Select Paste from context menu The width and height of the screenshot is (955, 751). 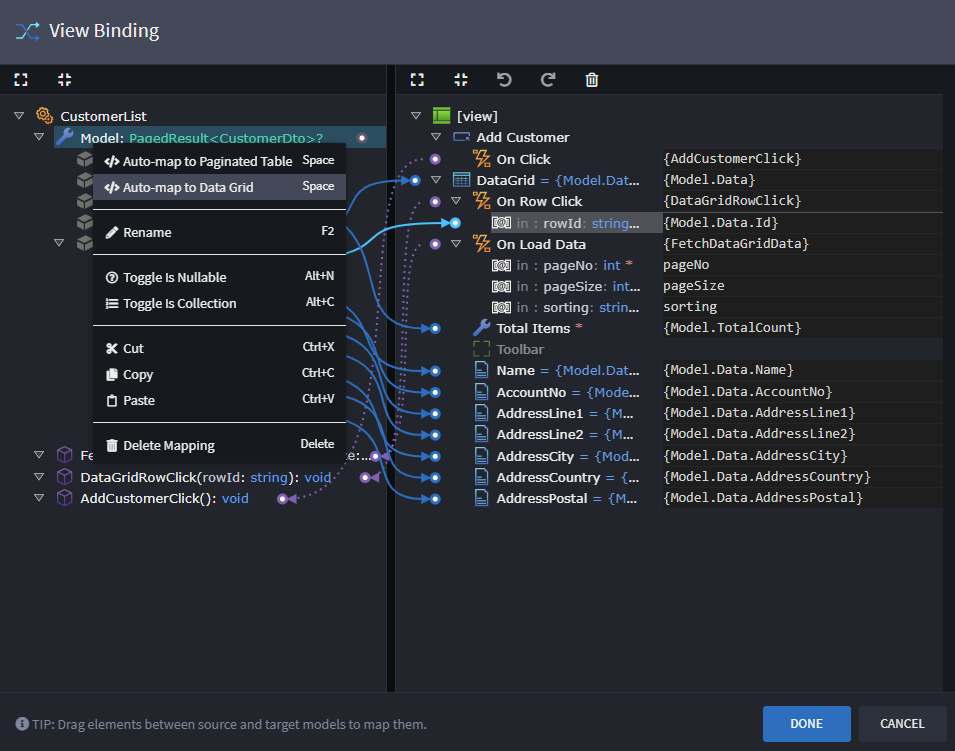(x=219, y=400)
